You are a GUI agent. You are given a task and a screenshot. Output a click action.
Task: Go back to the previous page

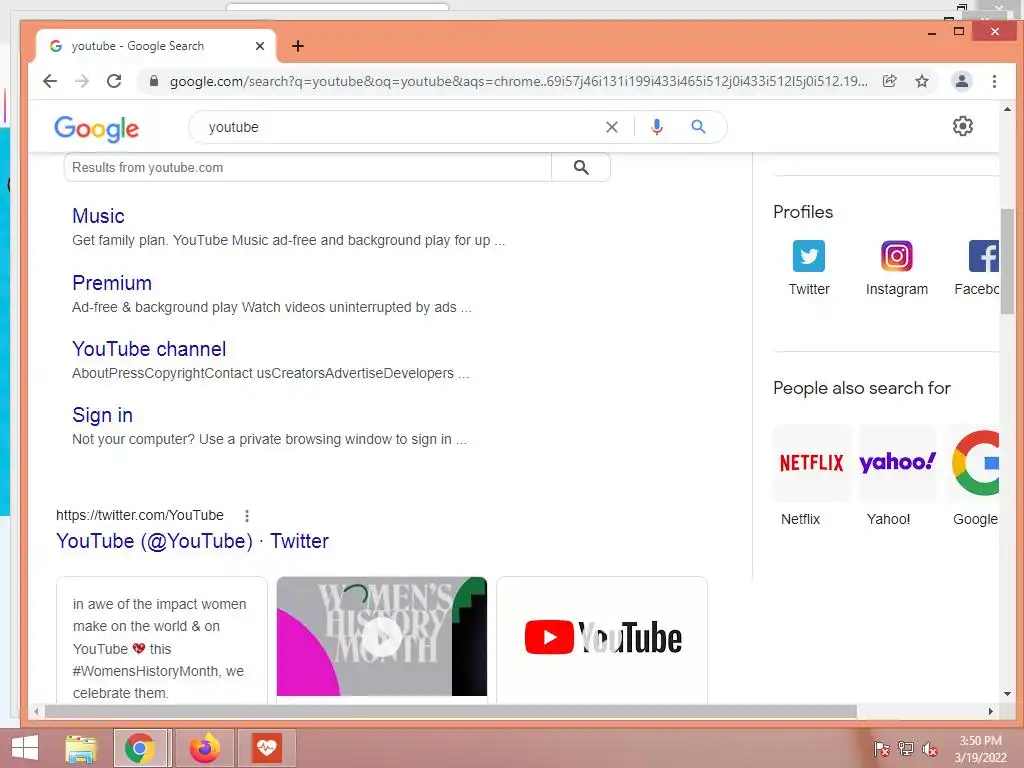(50, 81)
